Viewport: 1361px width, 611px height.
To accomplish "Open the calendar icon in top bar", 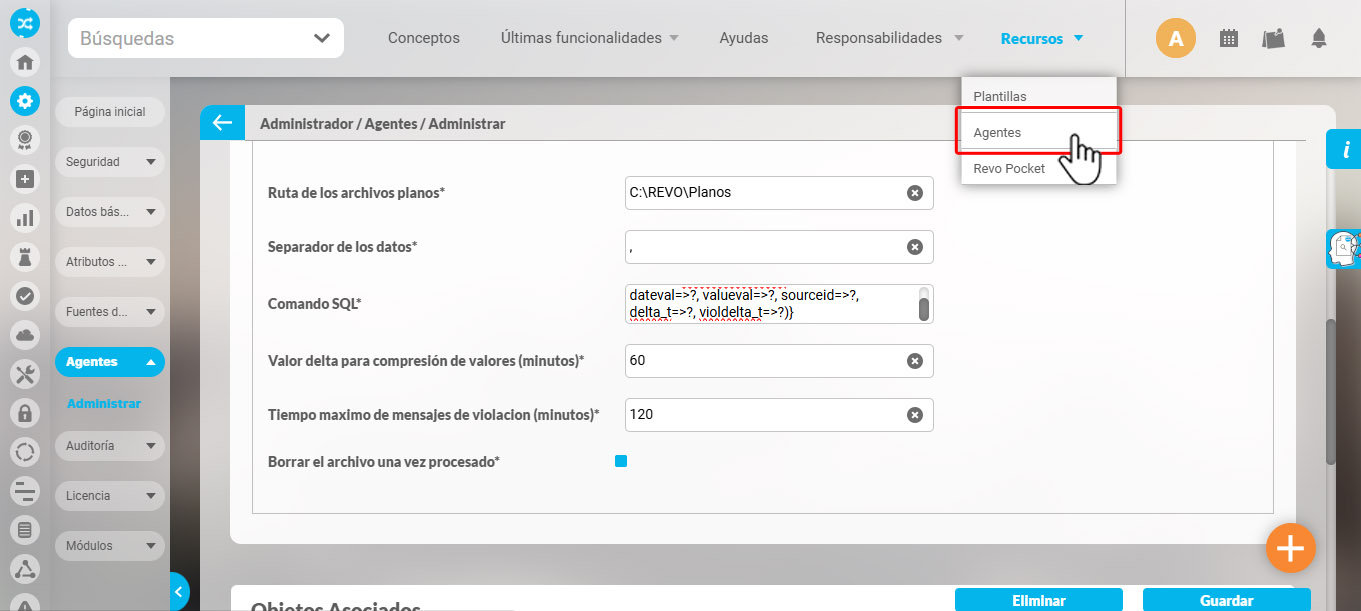I will click(1229, 39).
